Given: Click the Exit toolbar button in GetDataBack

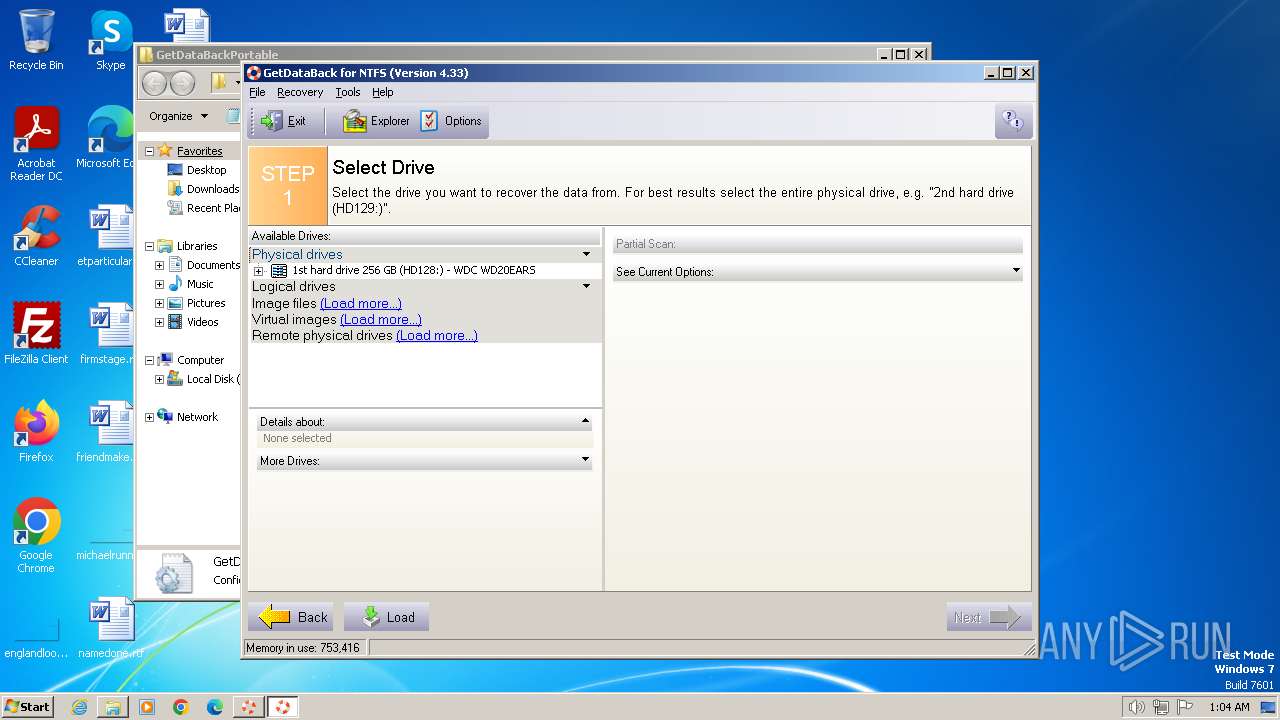Looking at the screenshot, I should click(x=285, y=121).
